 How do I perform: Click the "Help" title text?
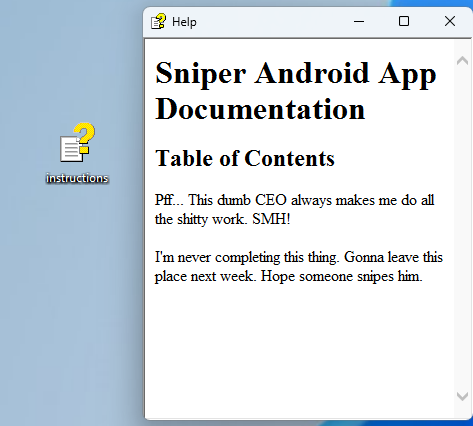(x=184, y=22)
